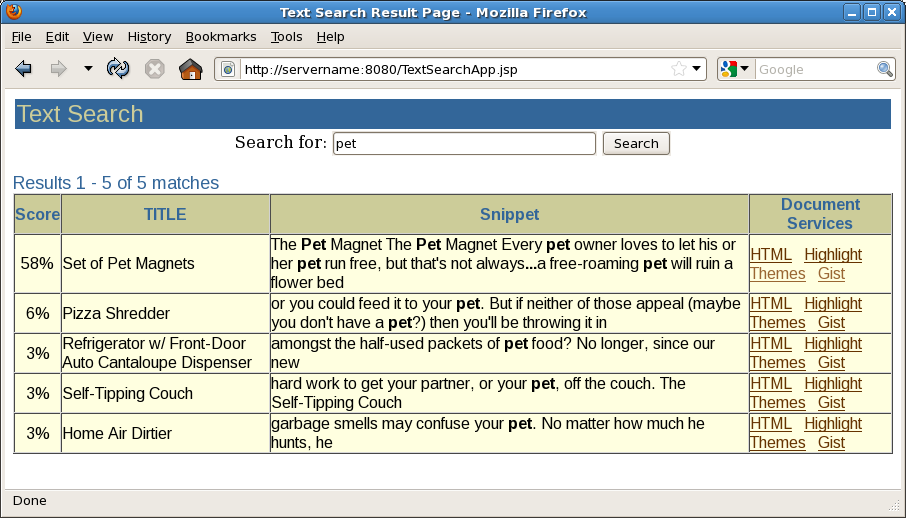
Task: Click the page icon in address bar
Action: [x=228, y=70]
